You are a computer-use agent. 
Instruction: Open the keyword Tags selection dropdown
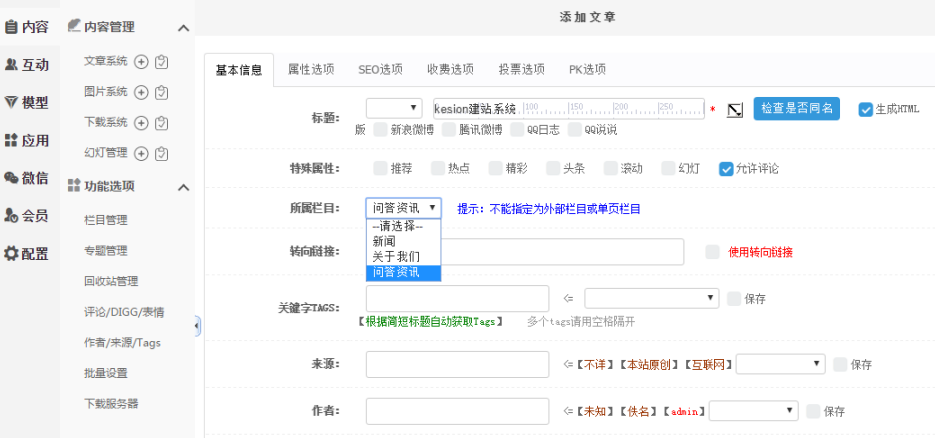point(651,298)
